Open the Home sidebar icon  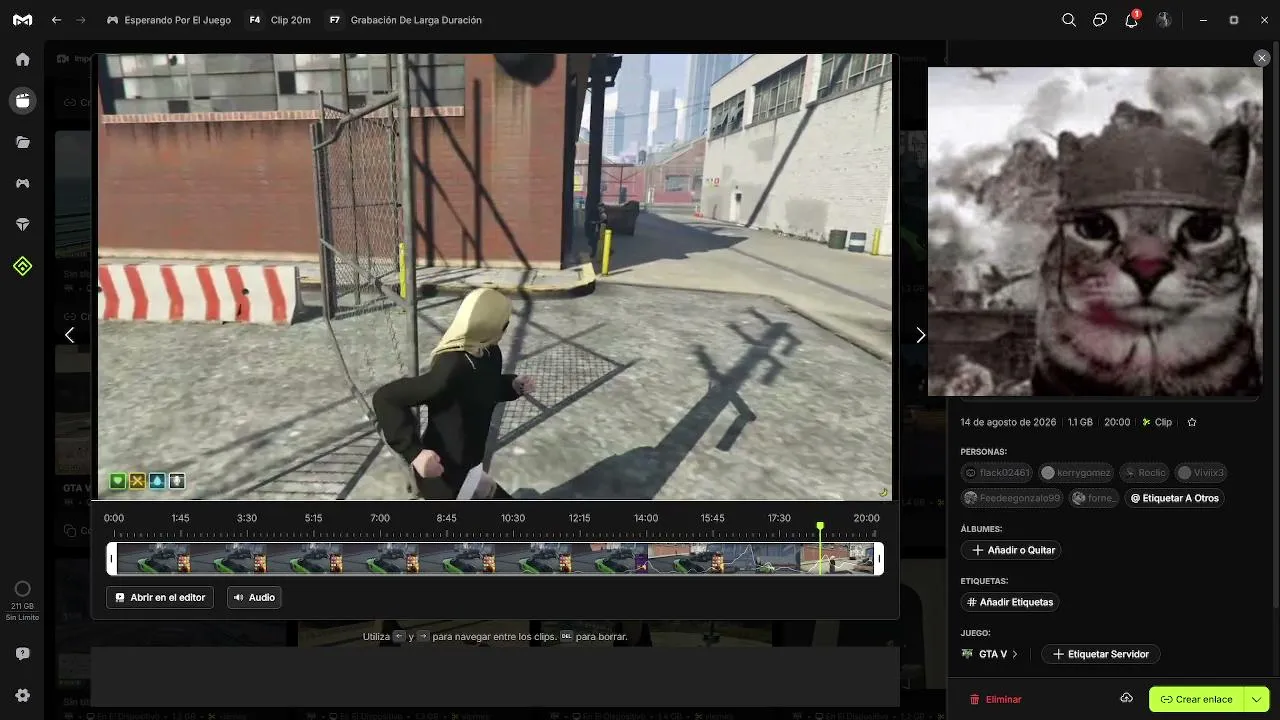[x=22, y=59]
